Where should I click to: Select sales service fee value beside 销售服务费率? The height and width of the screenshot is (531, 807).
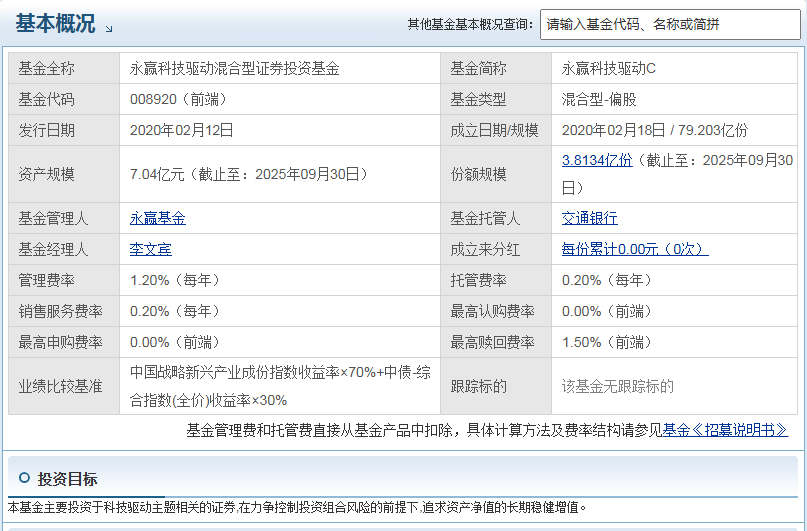[x=176, y=311]
